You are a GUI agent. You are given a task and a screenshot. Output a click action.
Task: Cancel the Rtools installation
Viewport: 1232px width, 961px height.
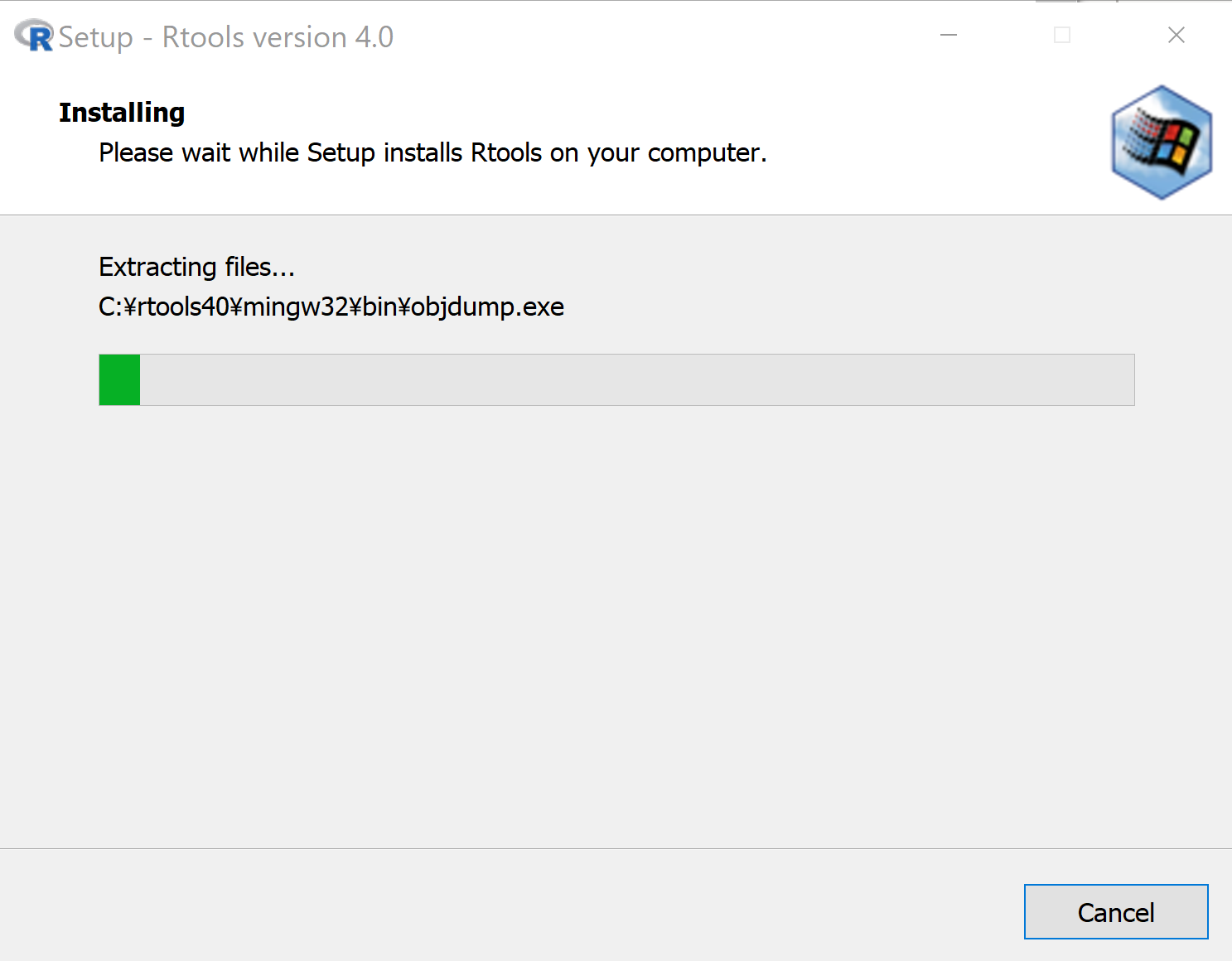coord(1116,912)
